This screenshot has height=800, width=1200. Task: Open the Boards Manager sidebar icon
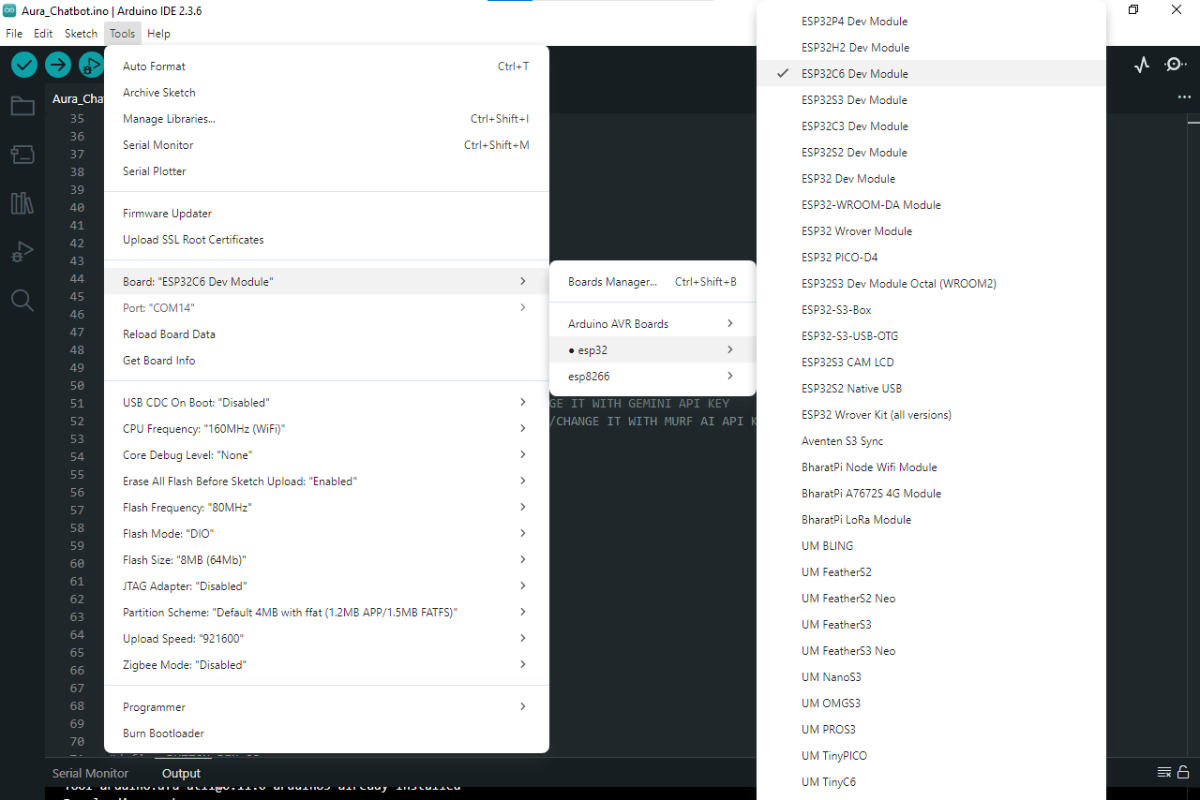point(22,154)
